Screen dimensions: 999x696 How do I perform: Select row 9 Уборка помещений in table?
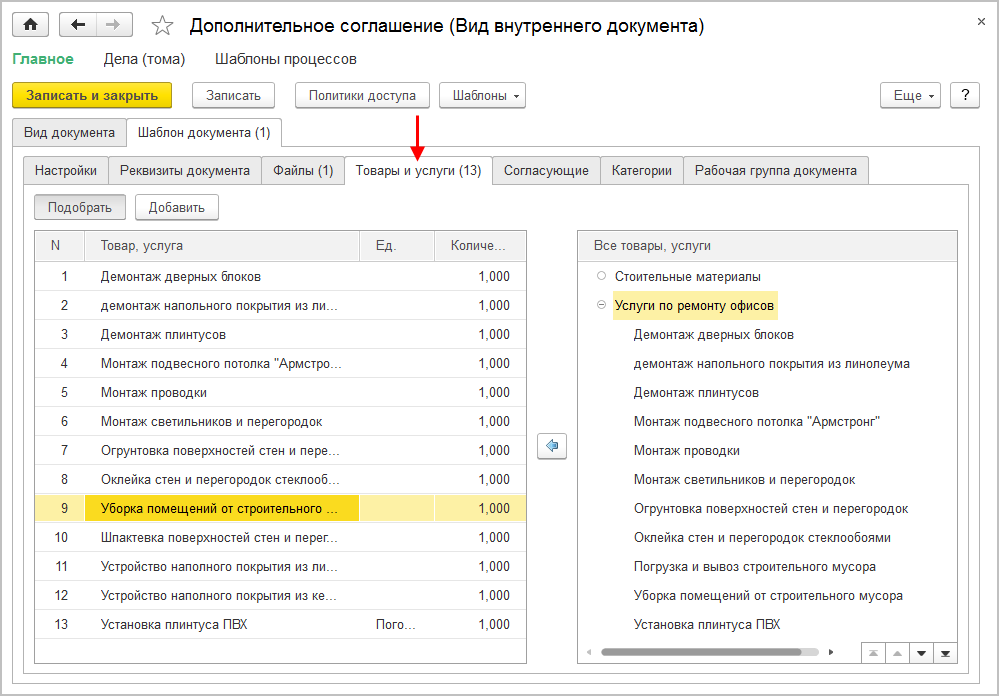[x=280, y=509]
